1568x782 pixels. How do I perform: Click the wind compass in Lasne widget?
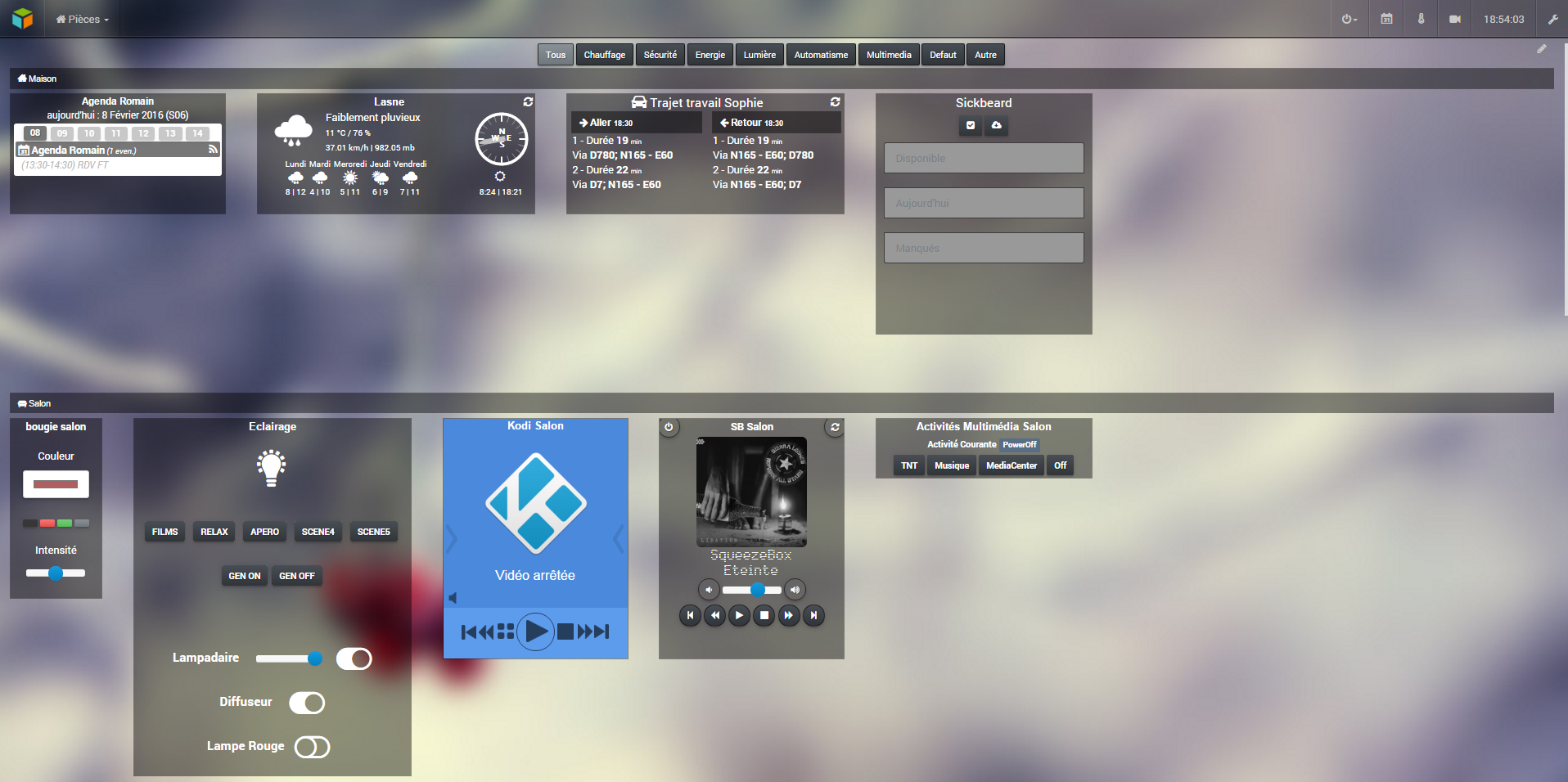502,139
